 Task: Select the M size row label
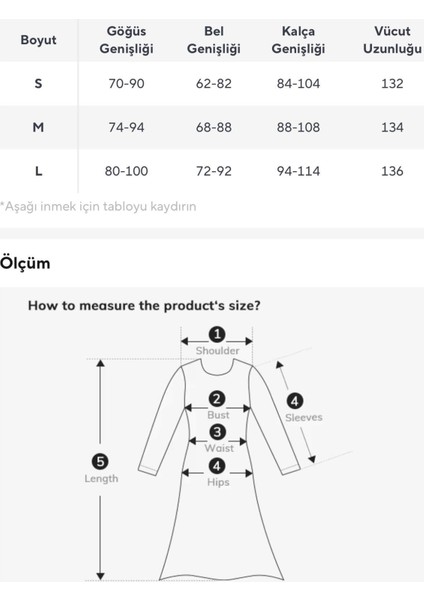tap(38, 127)
